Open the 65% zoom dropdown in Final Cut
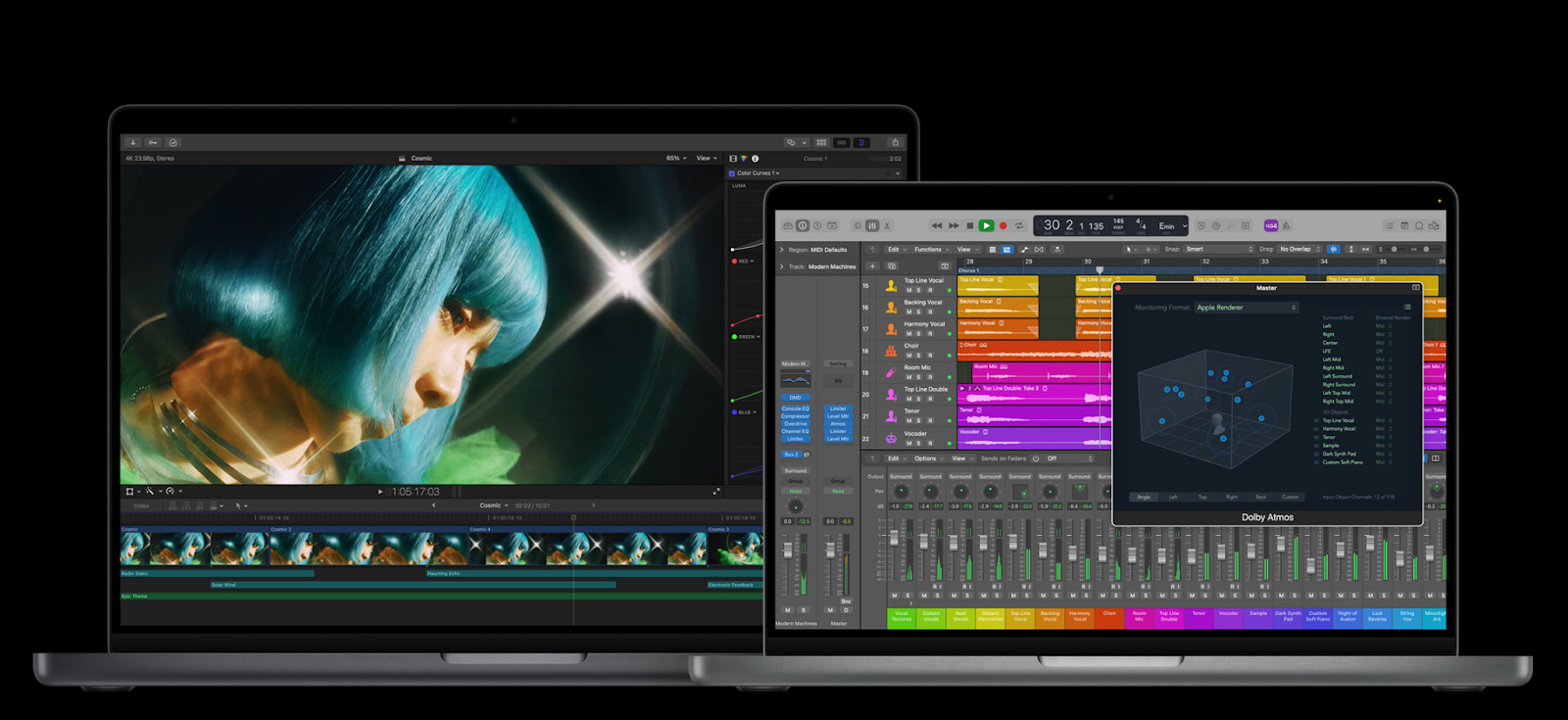The image size is (1568, 720). coord(676,158)
